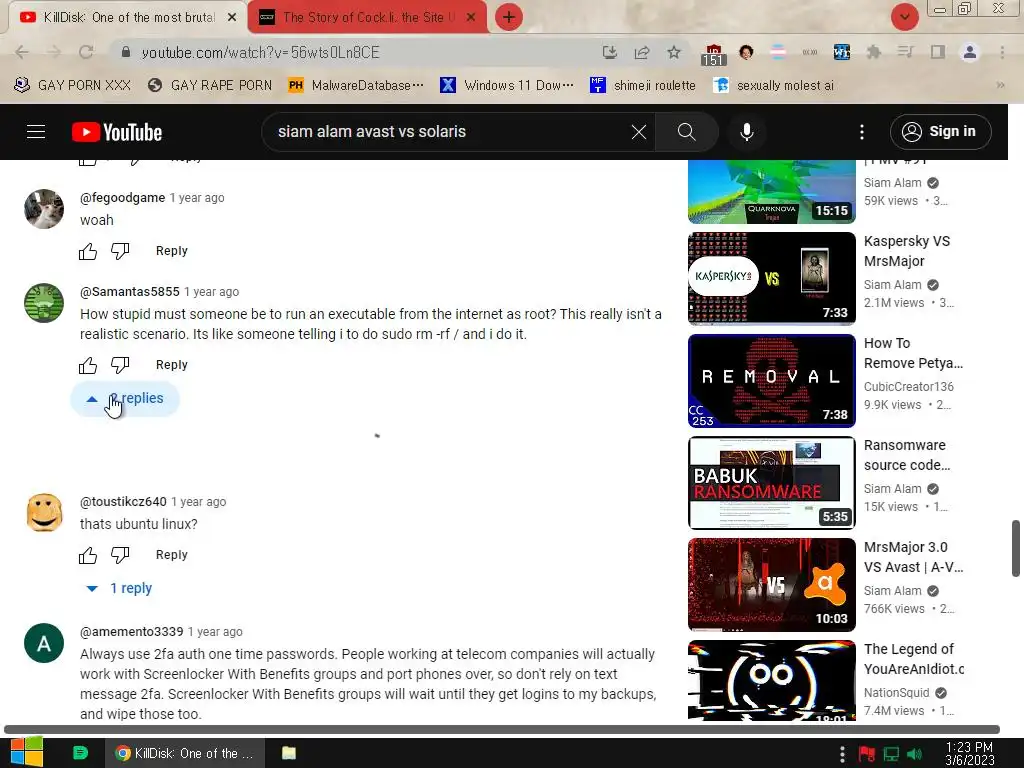Sign in to YouTube
Viewport: 1024px width, 768px height.
940,132
